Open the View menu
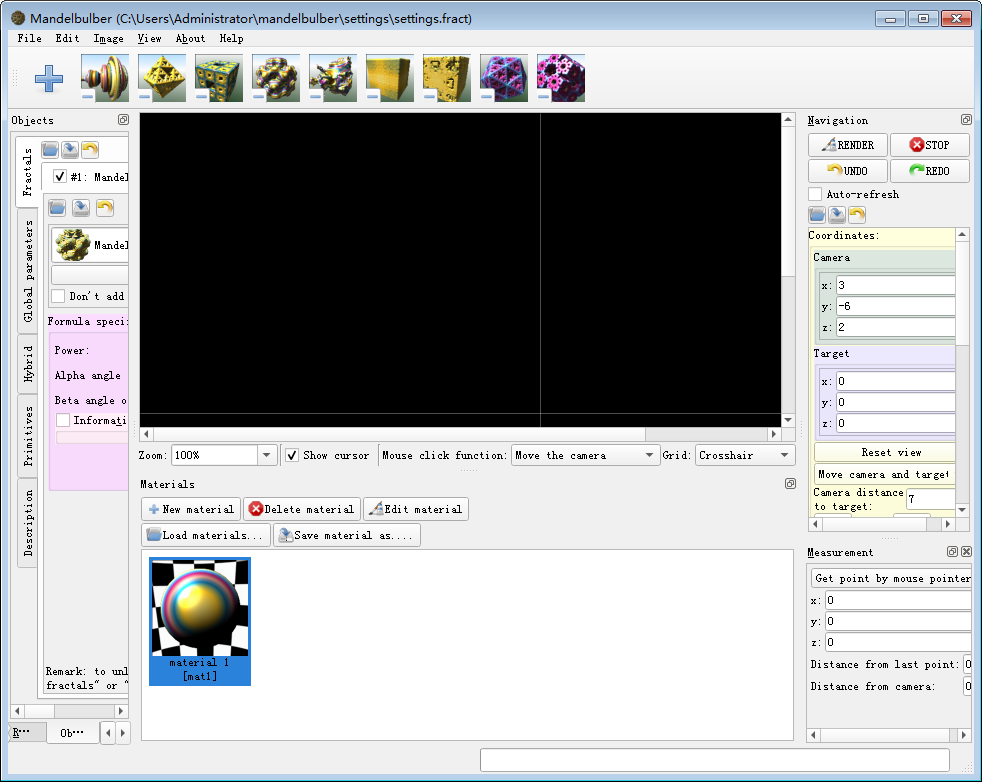The height and width of the screenshot is (782, 982). click(149, 38)
